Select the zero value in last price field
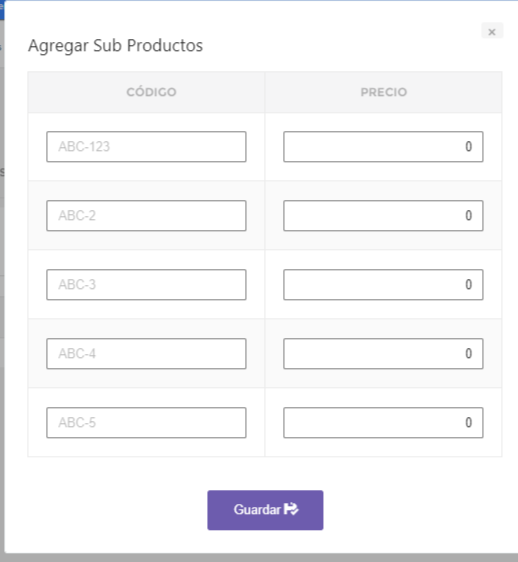518x562 pixels. click(x=469, y=422)
